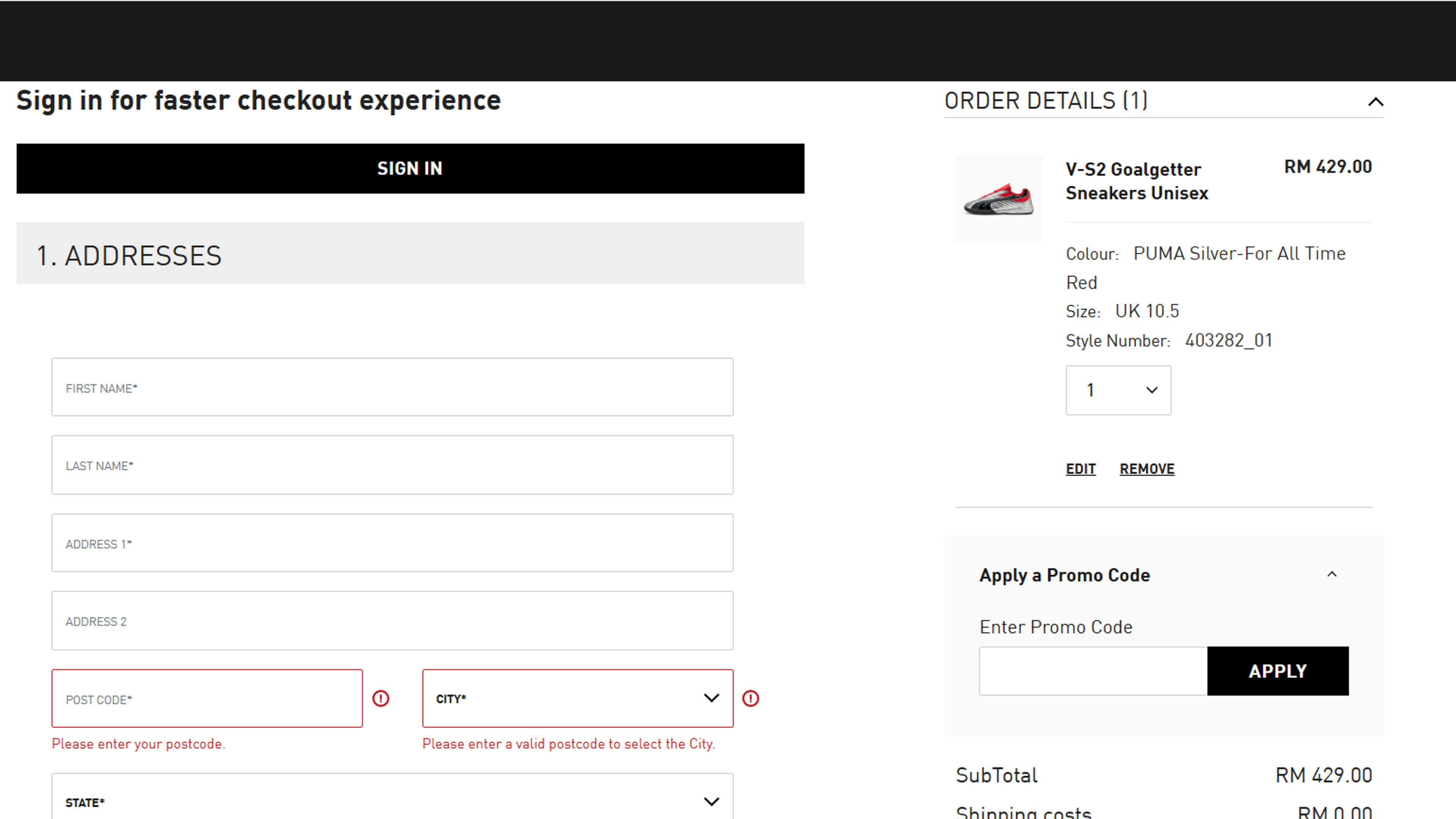Click the Sign In button

(x=410, y=168)
